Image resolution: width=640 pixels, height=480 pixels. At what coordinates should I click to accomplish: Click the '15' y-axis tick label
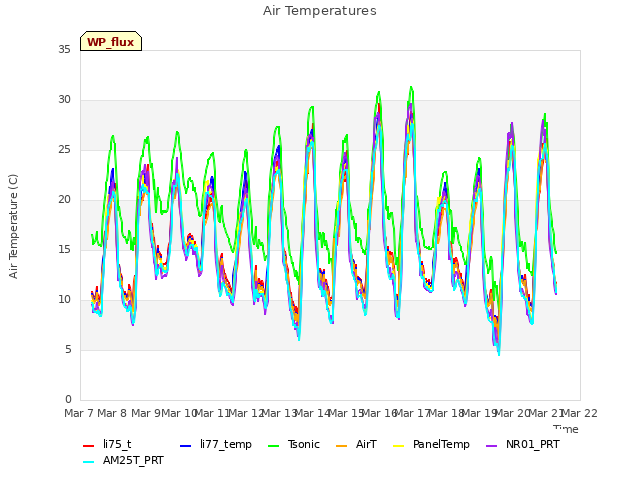point(64,250)
